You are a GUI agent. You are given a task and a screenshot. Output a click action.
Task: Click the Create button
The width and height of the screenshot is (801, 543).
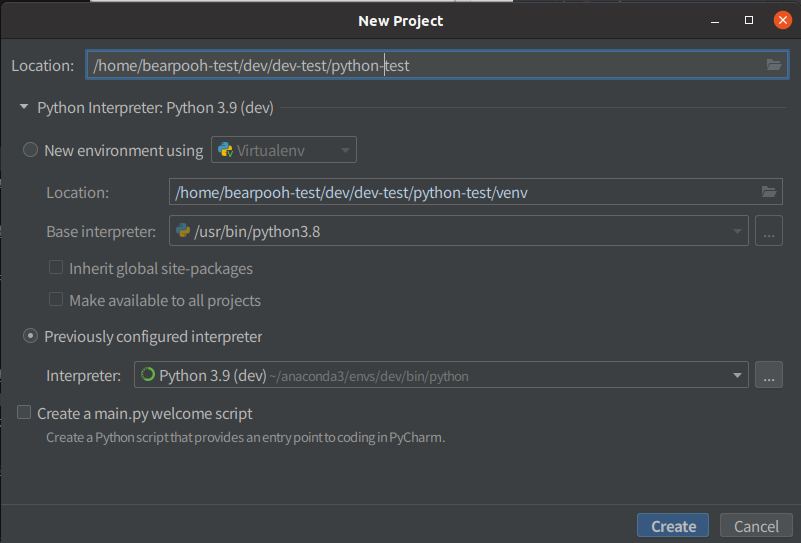coord(673,526)
